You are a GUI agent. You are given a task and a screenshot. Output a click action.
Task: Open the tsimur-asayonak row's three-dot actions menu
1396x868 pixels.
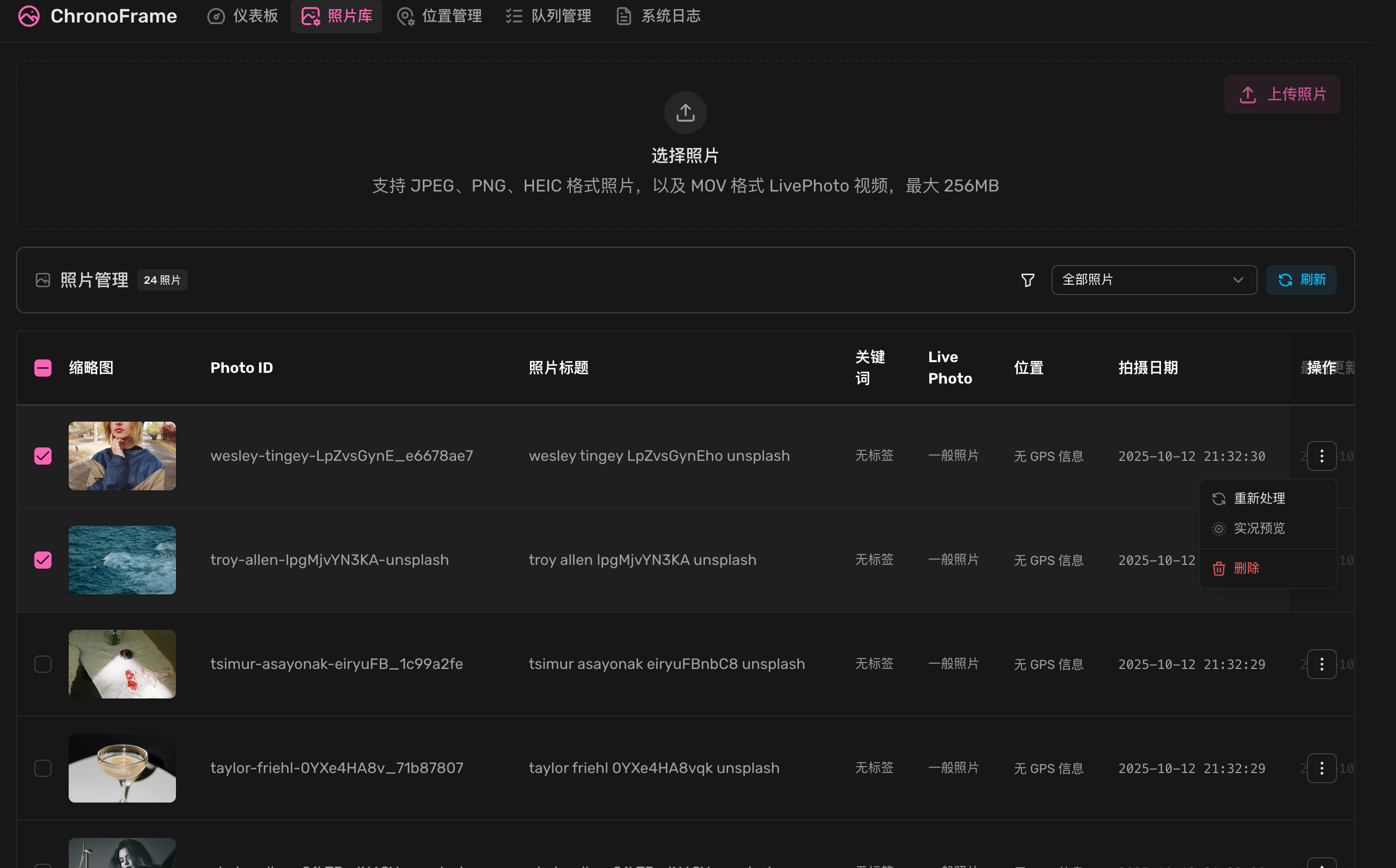1321,664
